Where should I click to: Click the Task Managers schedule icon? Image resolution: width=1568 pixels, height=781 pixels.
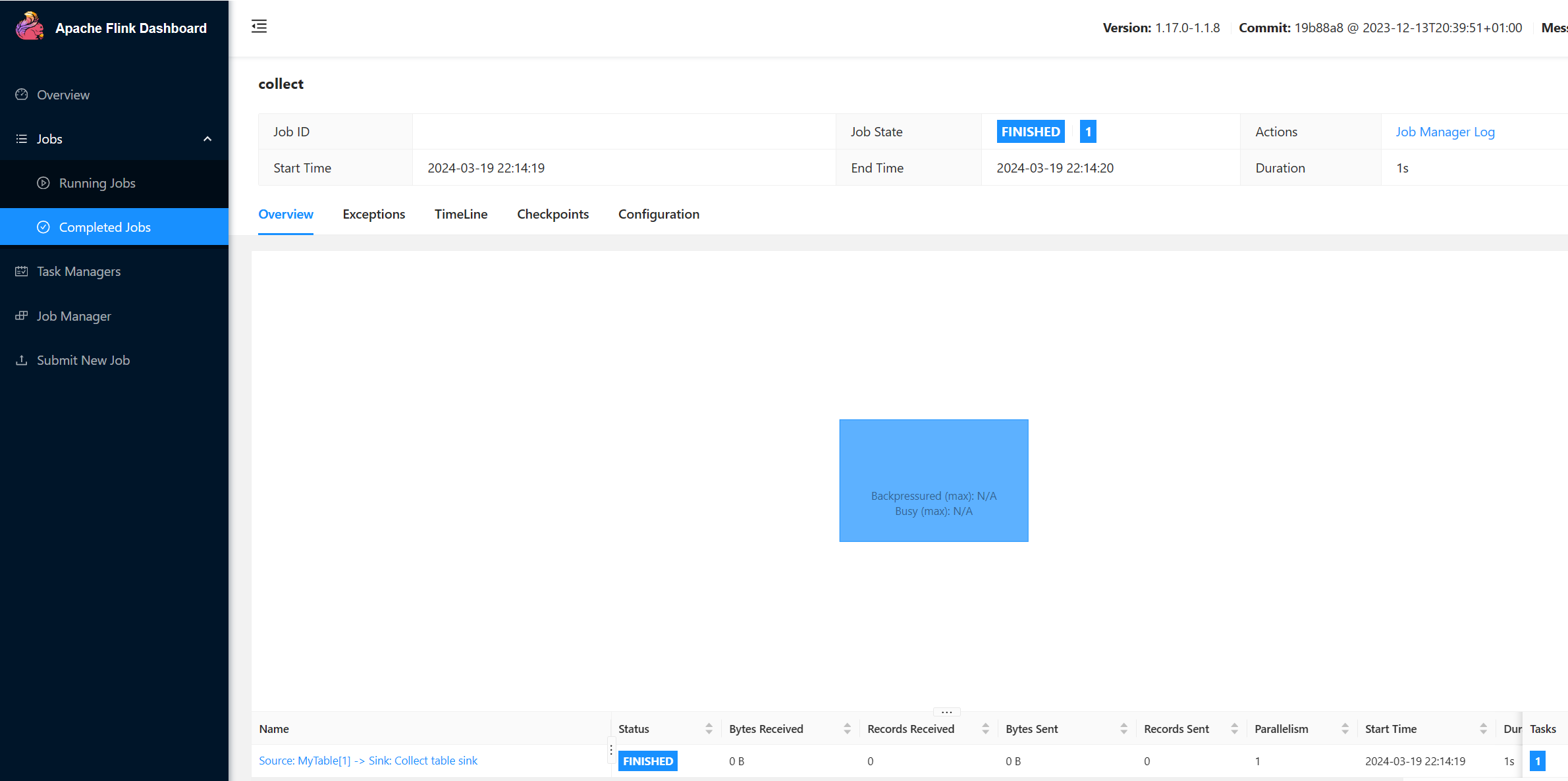click(22, 271)
